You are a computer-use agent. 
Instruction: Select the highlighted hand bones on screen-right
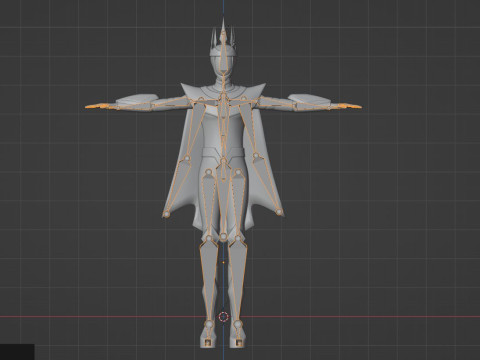coord(348,106)
